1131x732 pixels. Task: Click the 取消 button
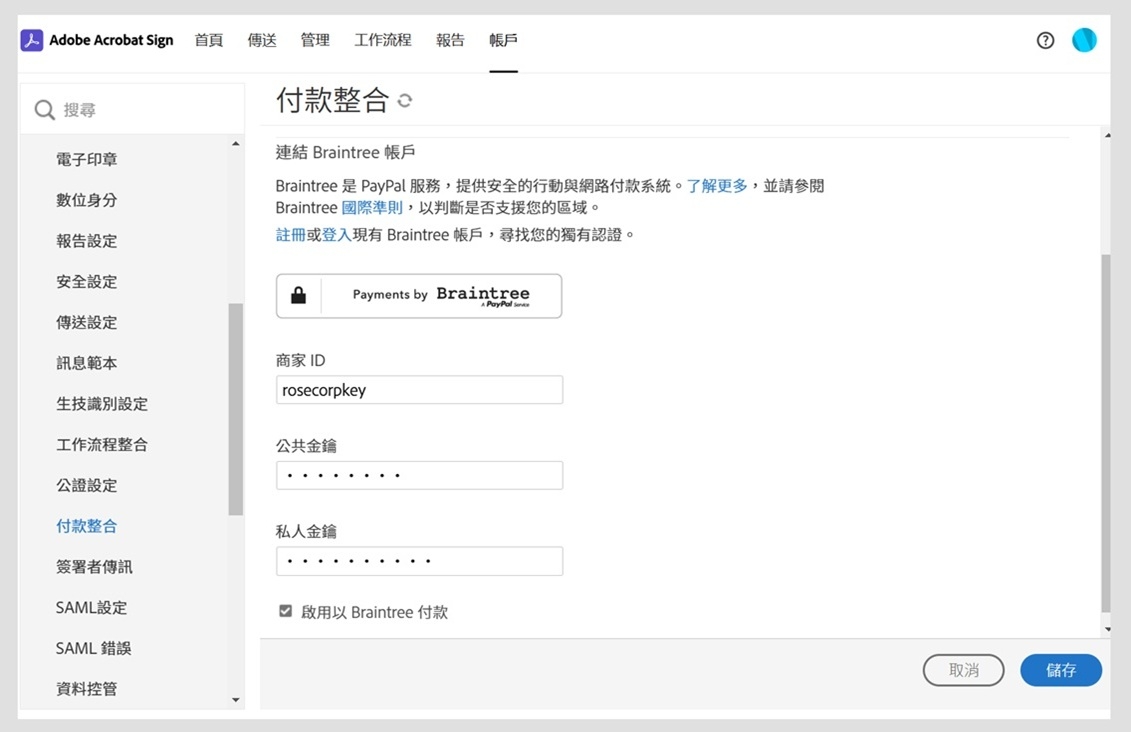[963, 671]
